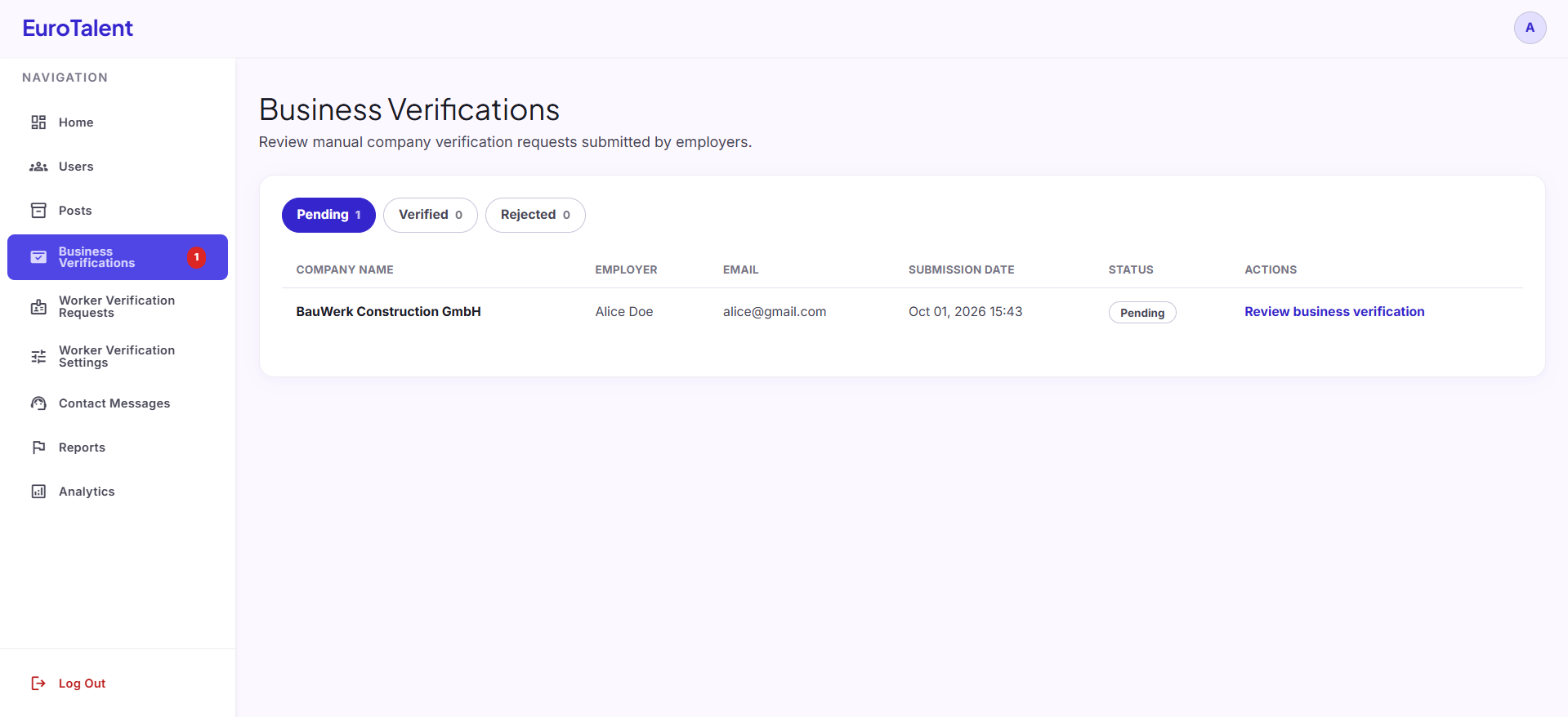The width and height of the screenshot is (1568, 717).
Task: Click the Status column header
Action: pos(1131,269)
